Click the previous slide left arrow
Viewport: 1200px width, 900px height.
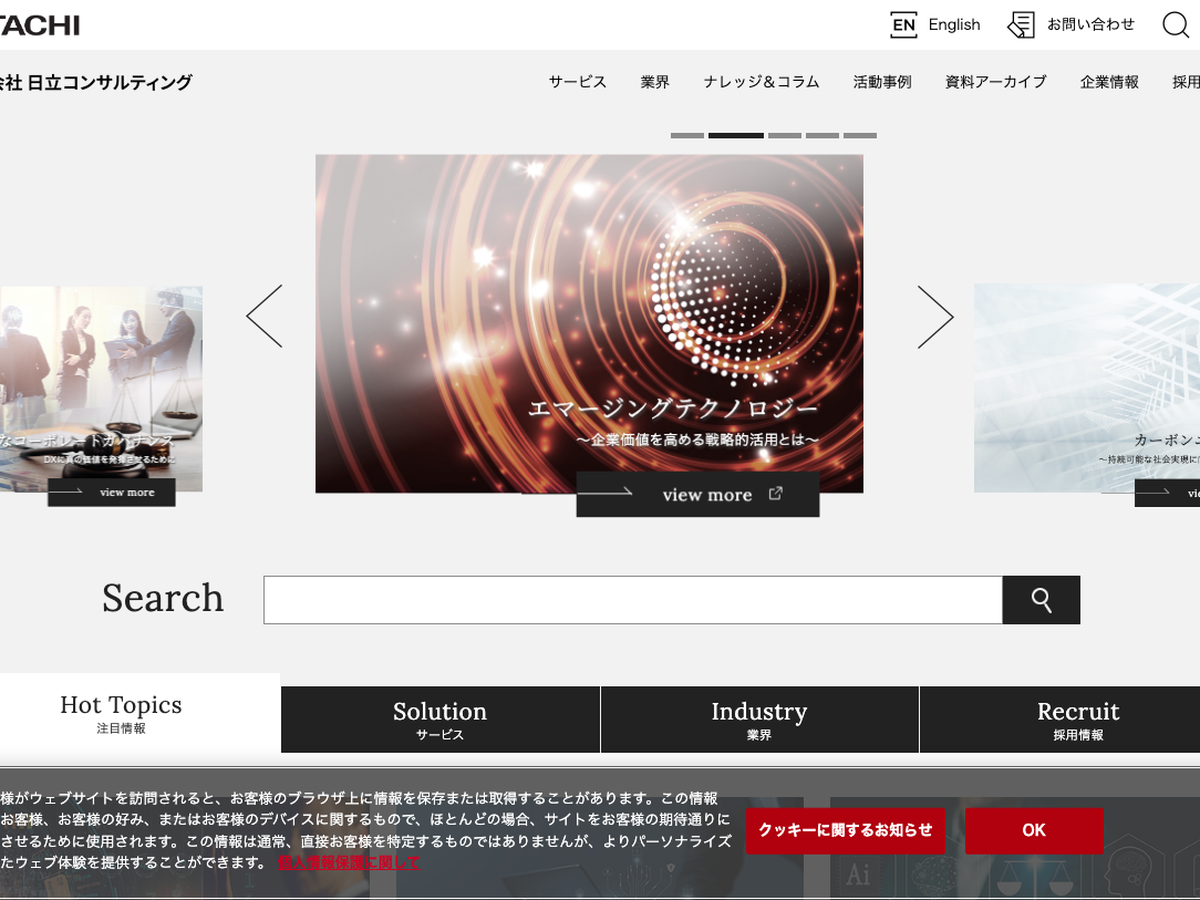point(264,316)
